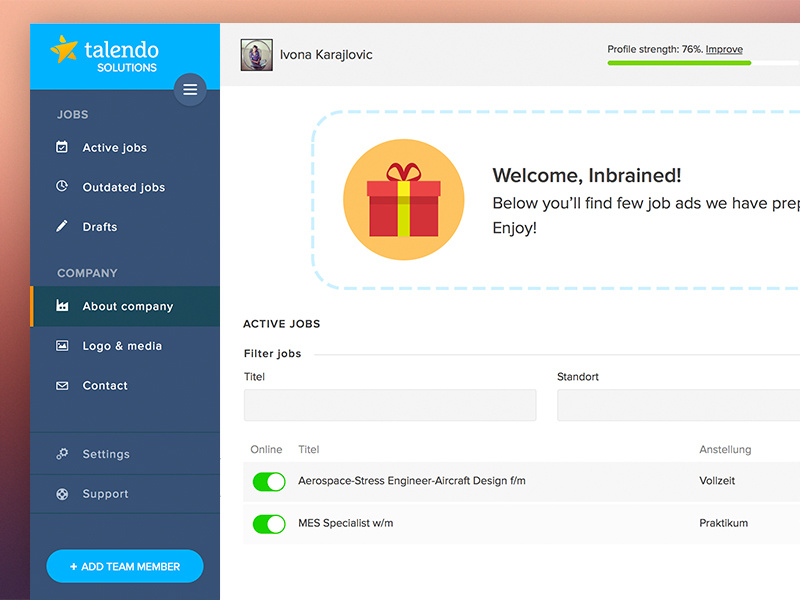Click the Anstellung column header
Image resolution: width=800 pixels, height=600 pixels.
click(725, 449)
